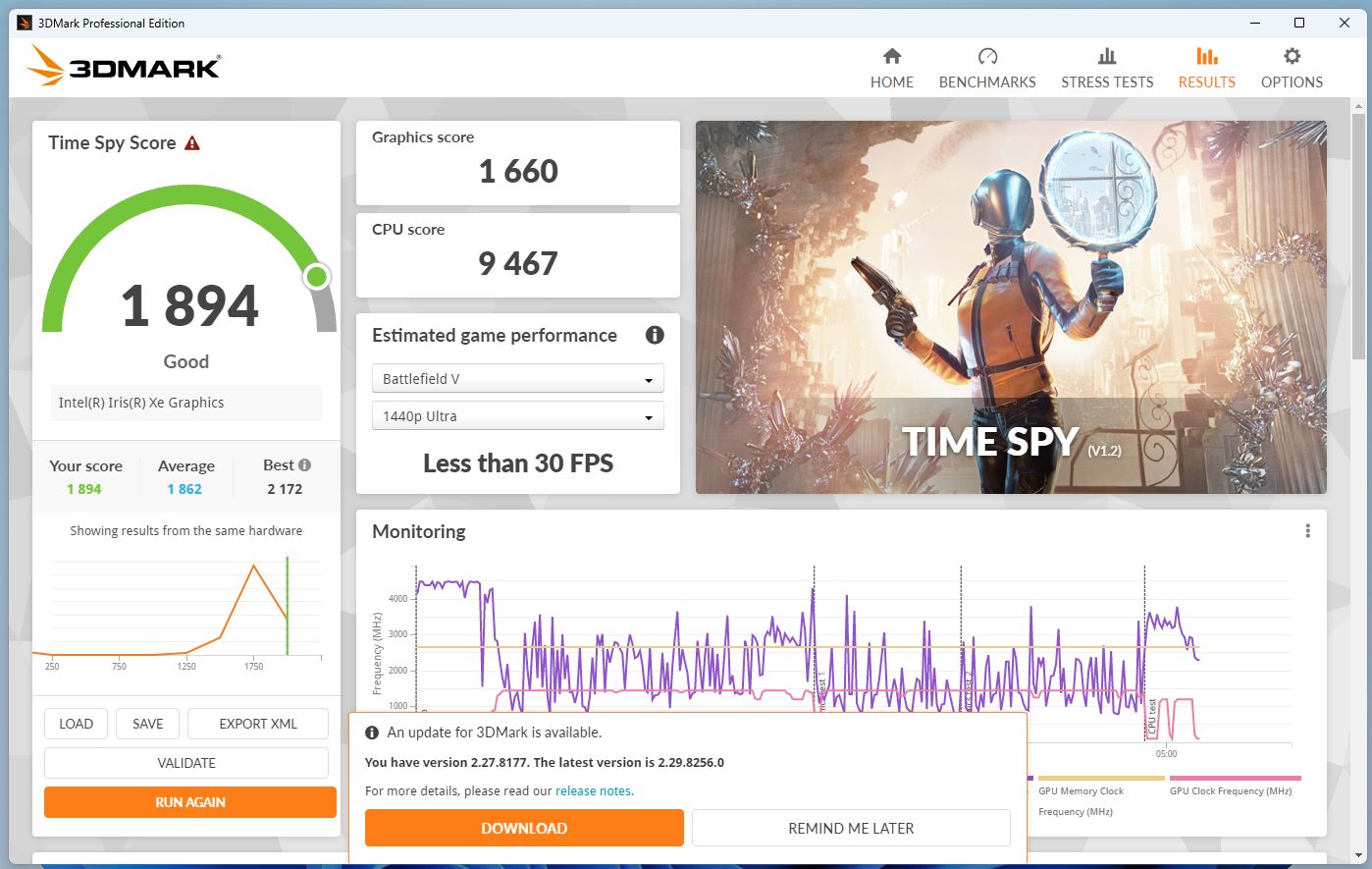Click the large 1 894 Time Spy score
The height and width of the screenshot is (869, 1372).
pyautogui.click(x=190, y=305)
